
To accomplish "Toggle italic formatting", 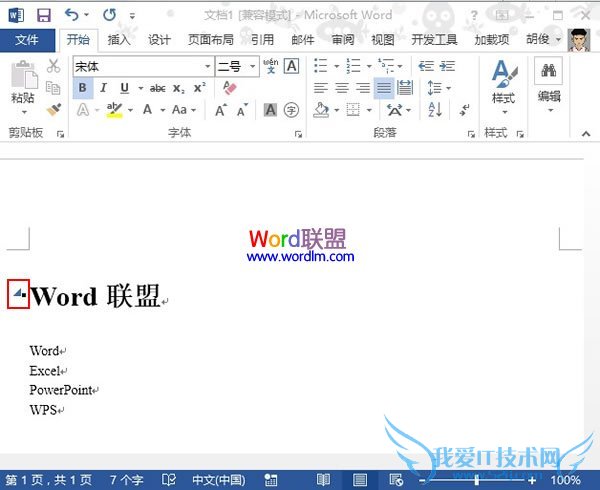I will coord(103,88).
